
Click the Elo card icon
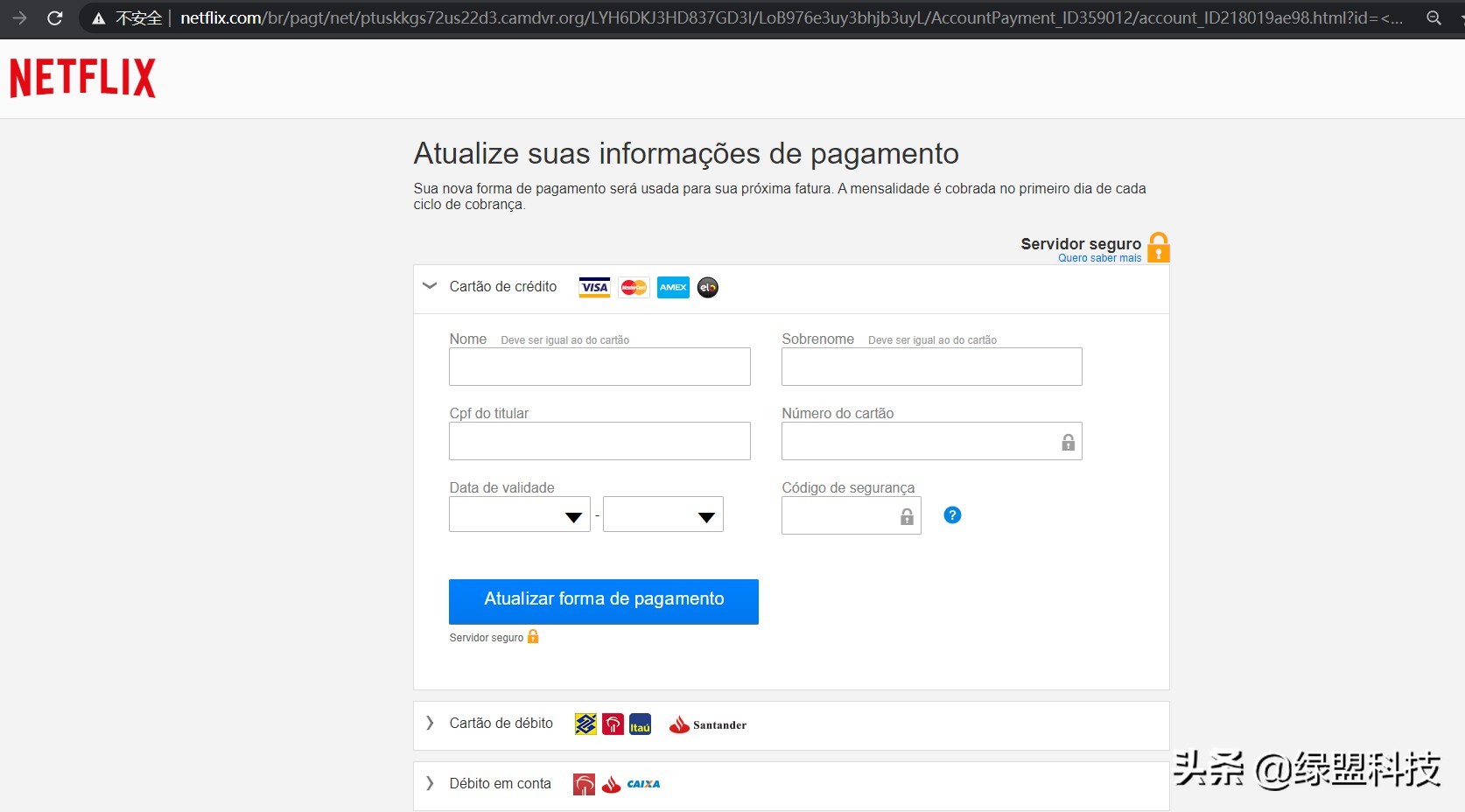(708, 287)
